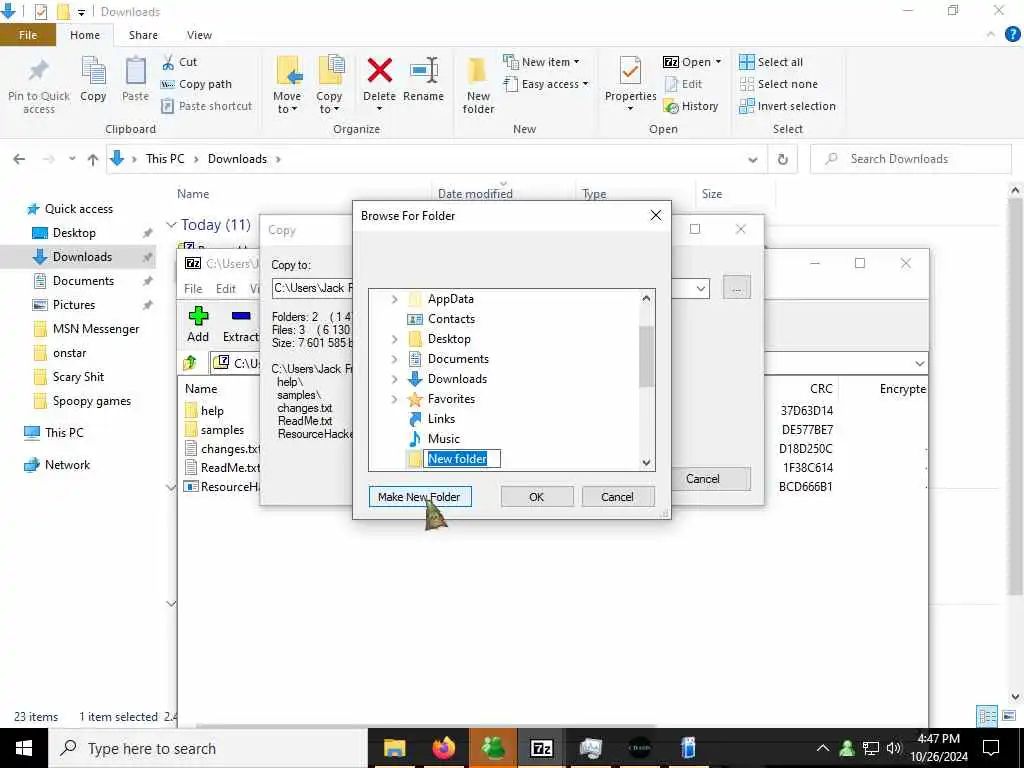Expand the Favorites tree node
This screenshot has width=1024, height=768.
394,399
